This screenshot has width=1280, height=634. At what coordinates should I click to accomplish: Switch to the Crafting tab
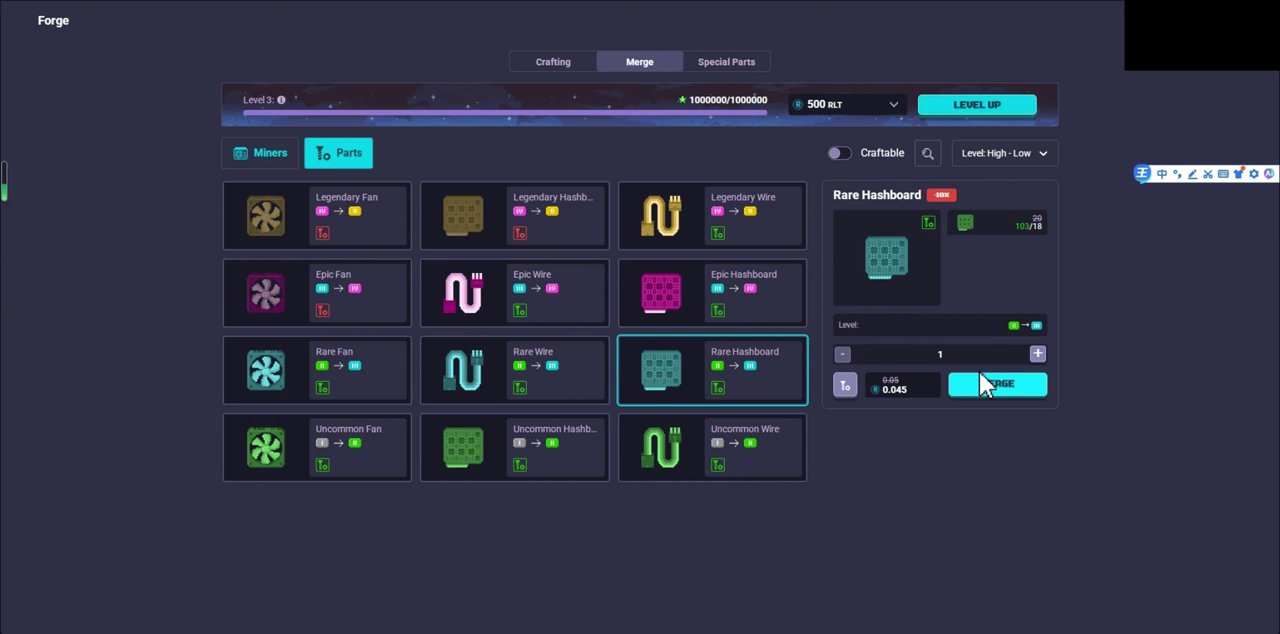pyautogui.click(x=553, y=62)
